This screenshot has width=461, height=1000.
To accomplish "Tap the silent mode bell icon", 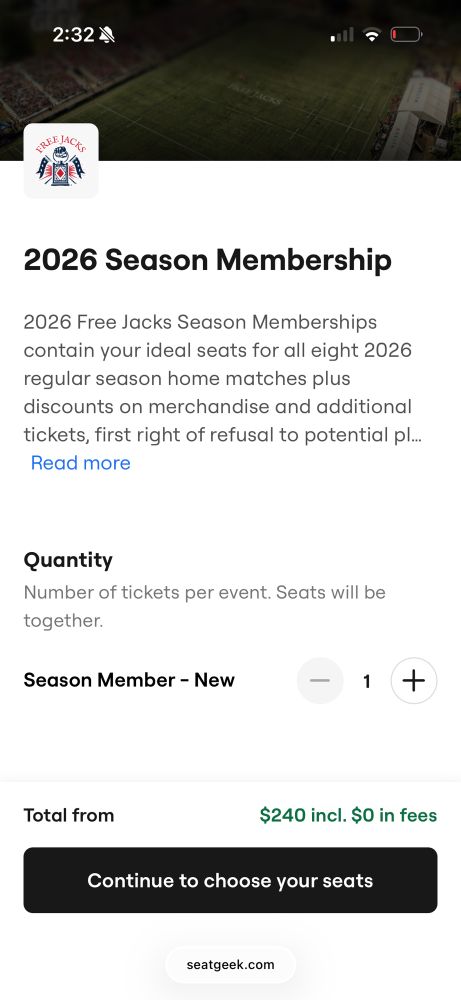I will (x=107, y=34).
